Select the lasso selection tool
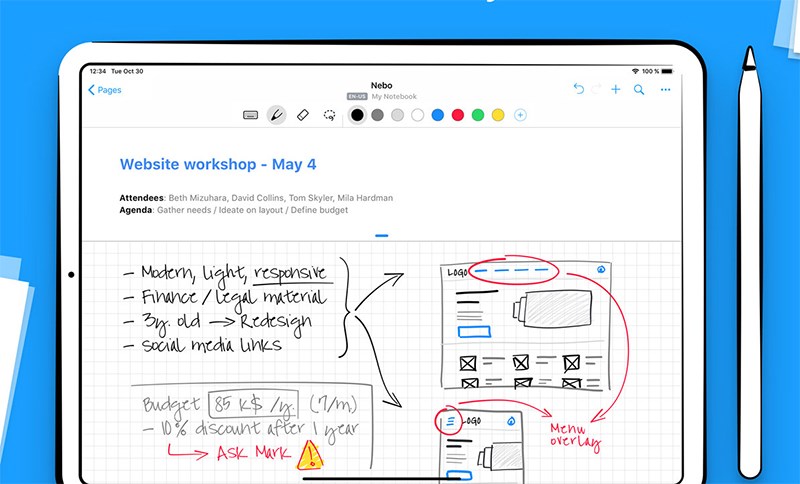This screenshot has height=484, width=800. click(x=330, y=115)
